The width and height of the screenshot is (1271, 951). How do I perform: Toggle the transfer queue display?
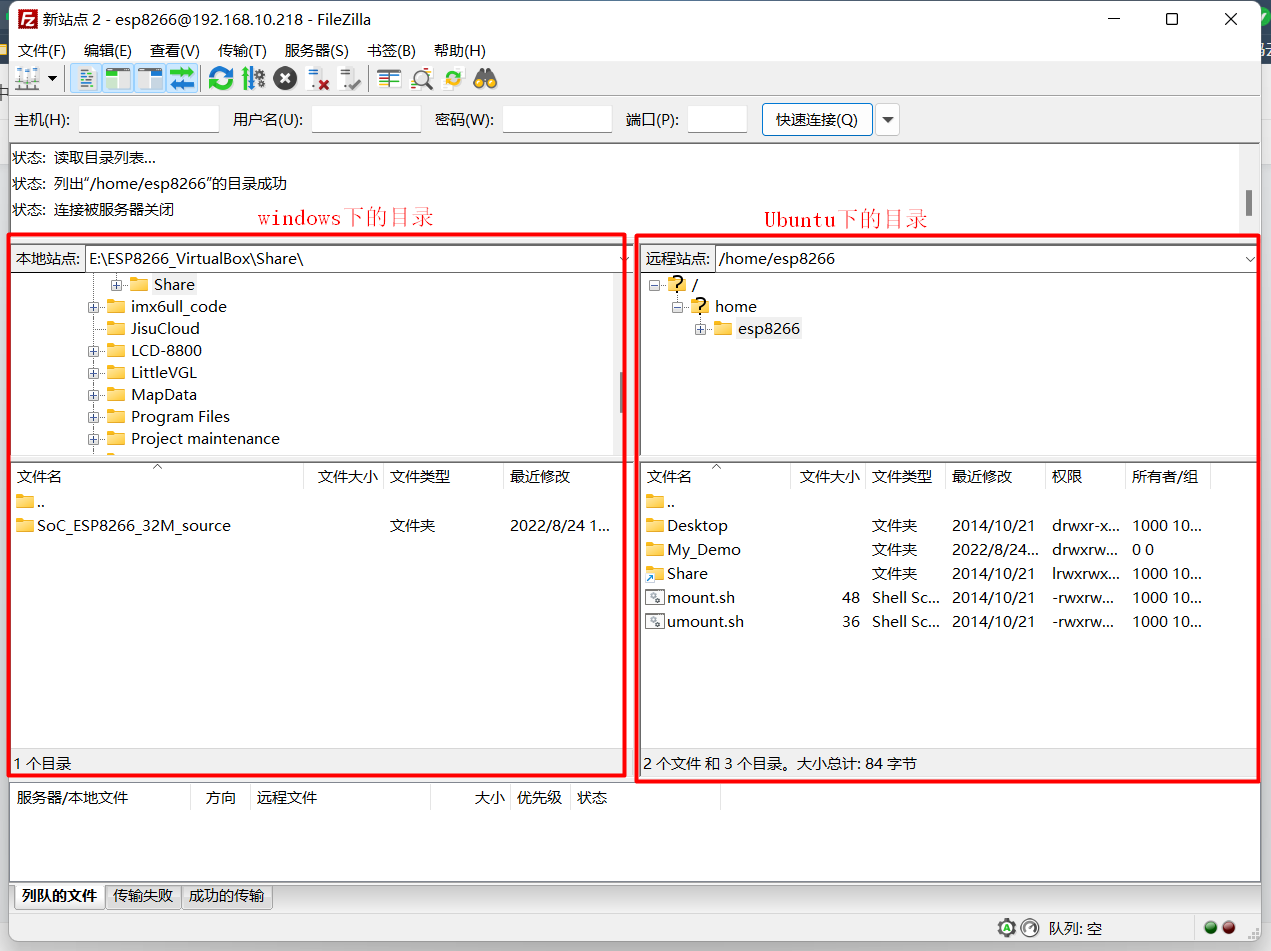click(x=182, y=79)
